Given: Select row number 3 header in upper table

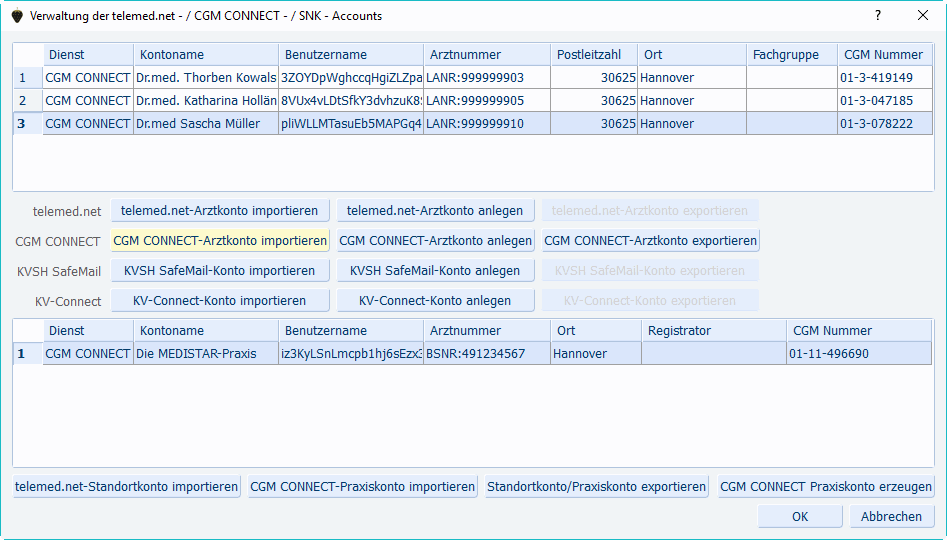Looking at the screenshot, I should [28, 123].
